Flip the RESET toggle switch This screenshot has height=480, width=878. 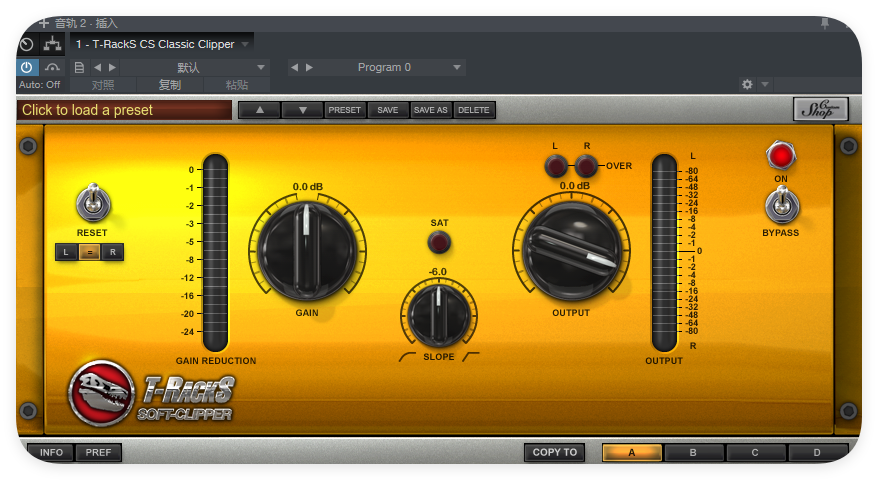(94, 203)
